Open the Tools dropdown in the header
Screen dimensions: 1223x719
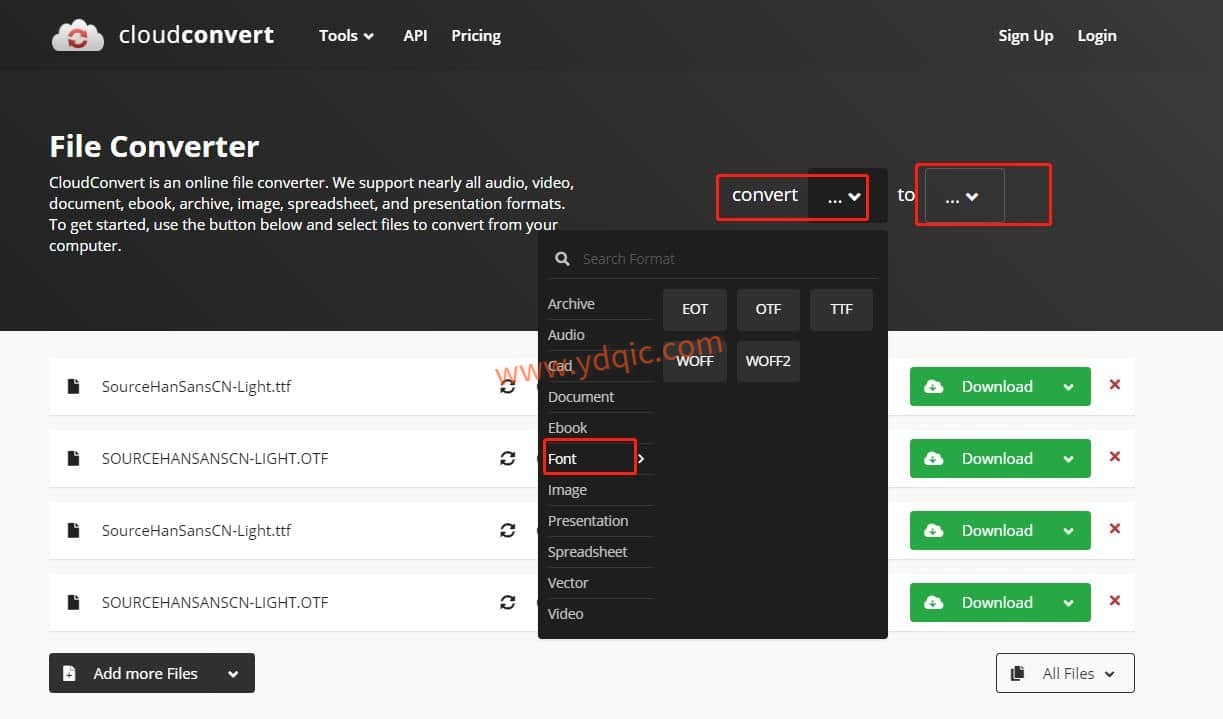coord(346,36)
